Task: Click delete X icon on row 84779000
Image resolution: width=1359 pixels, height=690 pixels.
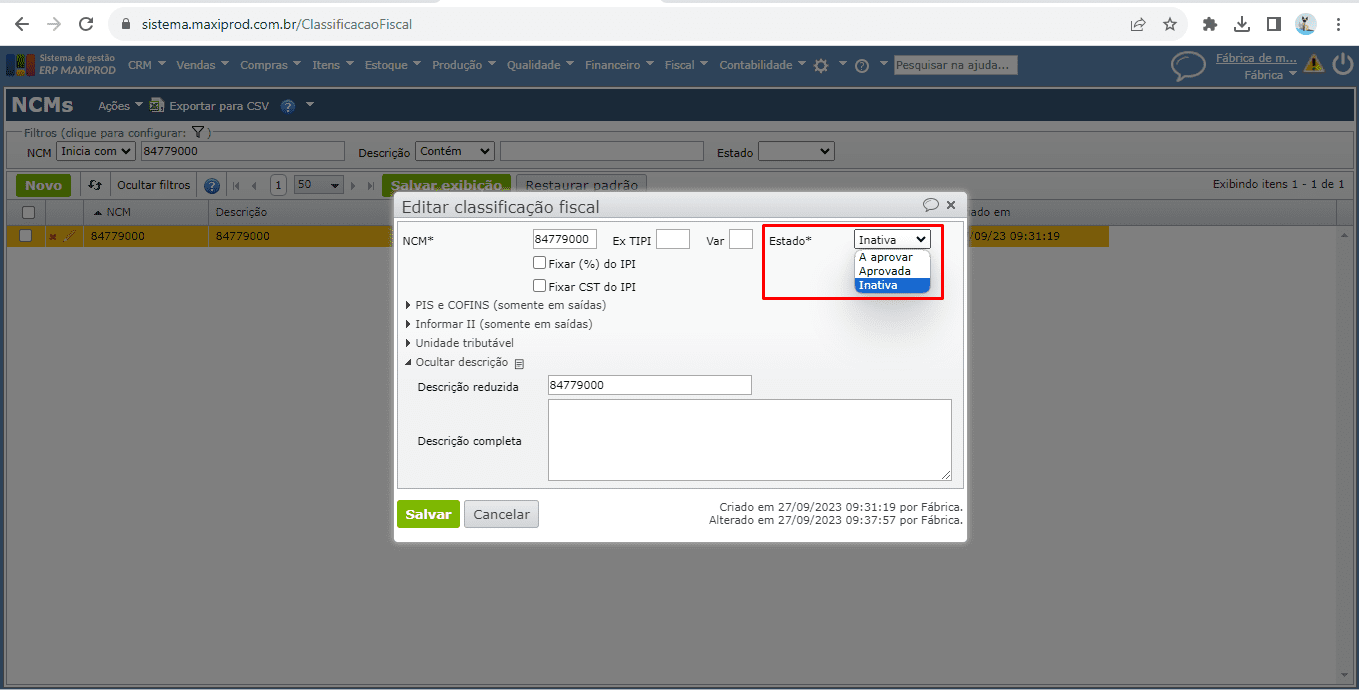Action: point(53,237)
